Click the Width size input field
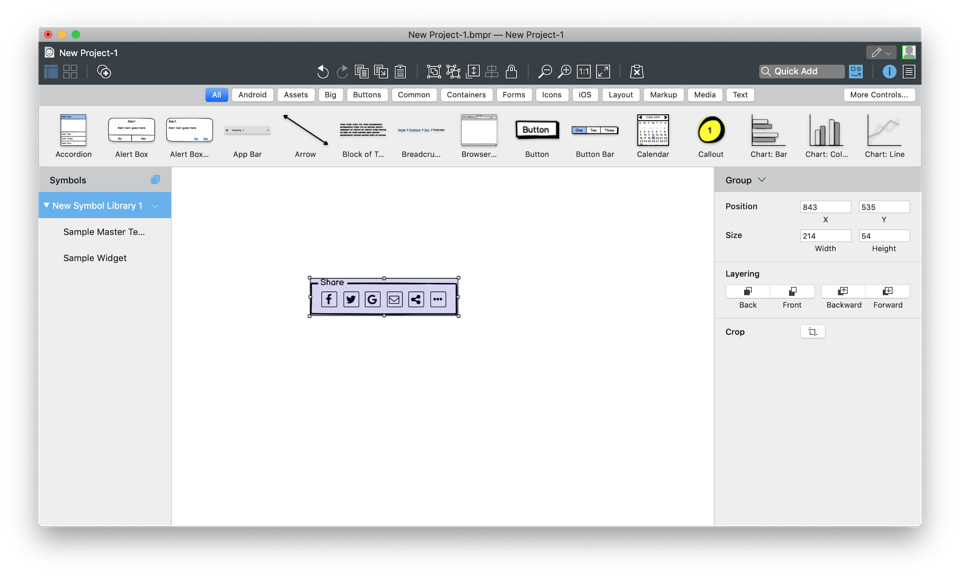 coord(825,236)
